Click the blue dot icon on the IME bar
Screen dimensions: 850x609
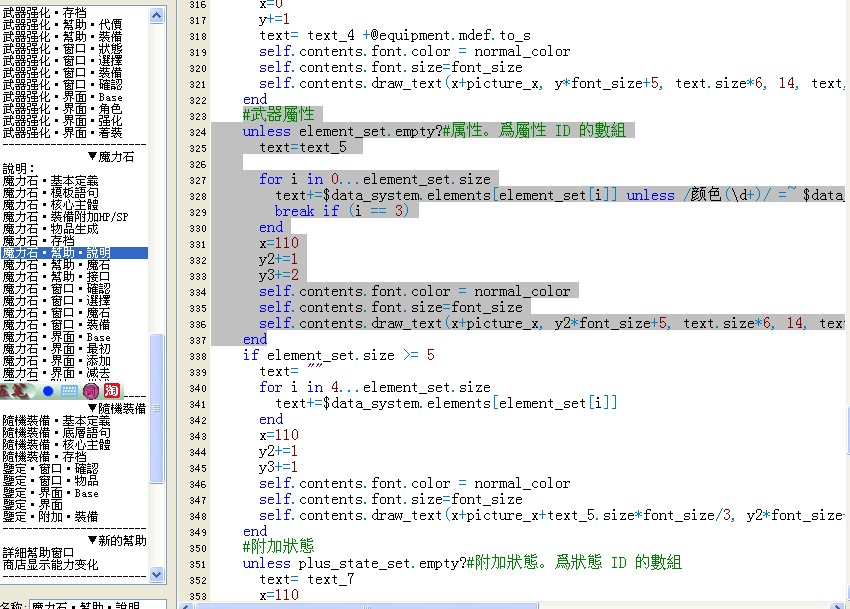click(x=48, y=391)
